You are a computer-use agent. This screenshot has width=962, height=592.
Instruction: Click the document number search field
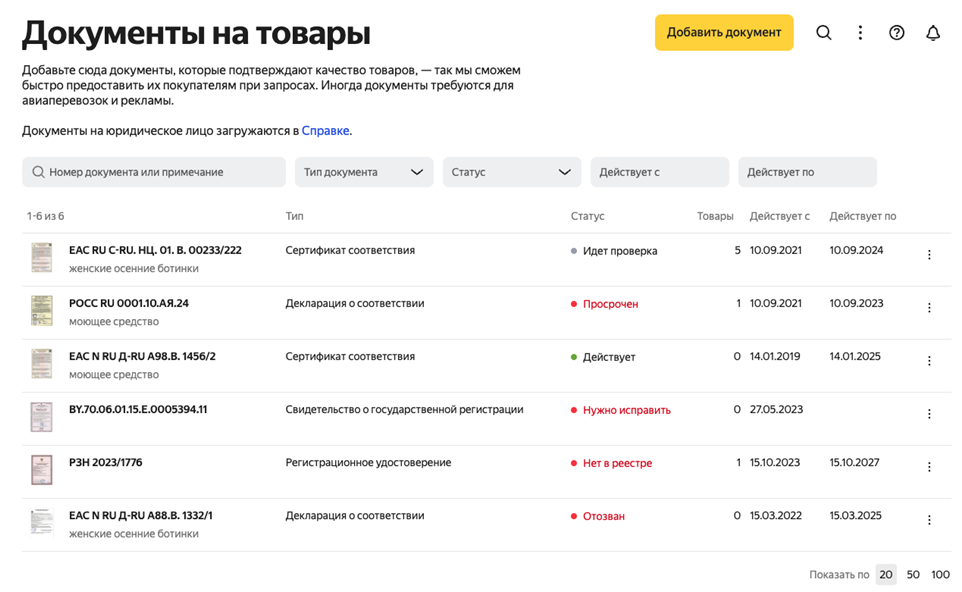pos(154,172)
